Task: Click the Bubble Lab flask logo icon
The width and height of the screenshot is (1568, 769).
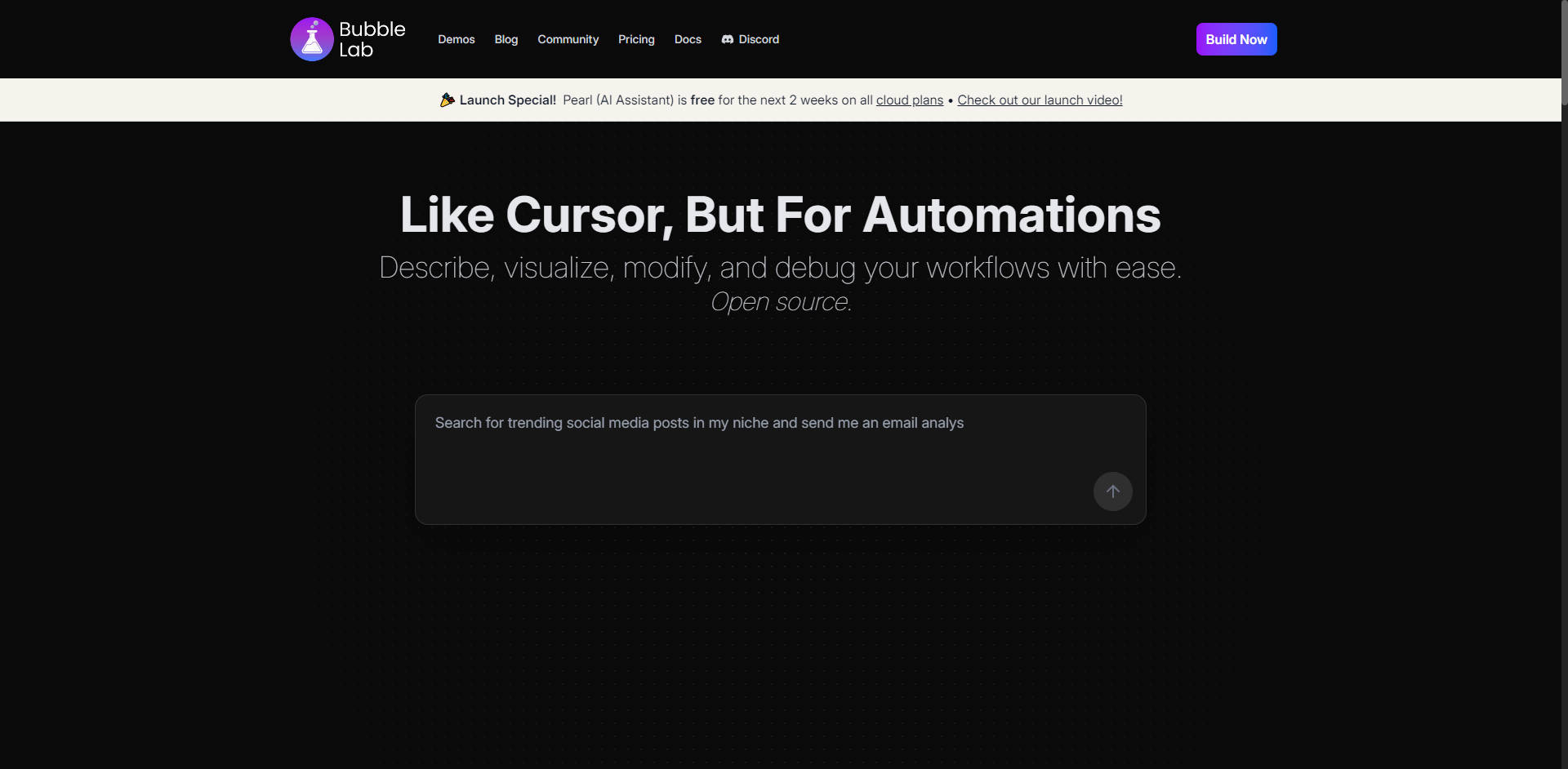Action: tap(312, 39)
